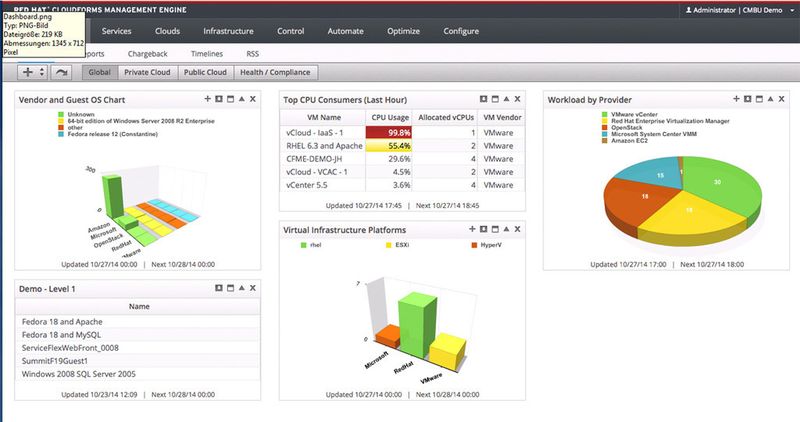
Task: Click the Name column header in Demo widget
Action: (139, 306)
